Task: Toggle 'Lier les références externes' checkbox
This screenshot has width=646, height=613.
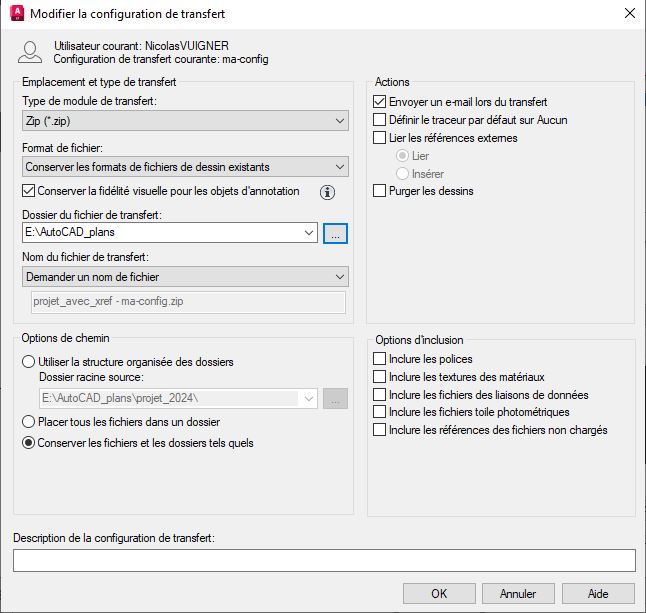Action: 380,138
